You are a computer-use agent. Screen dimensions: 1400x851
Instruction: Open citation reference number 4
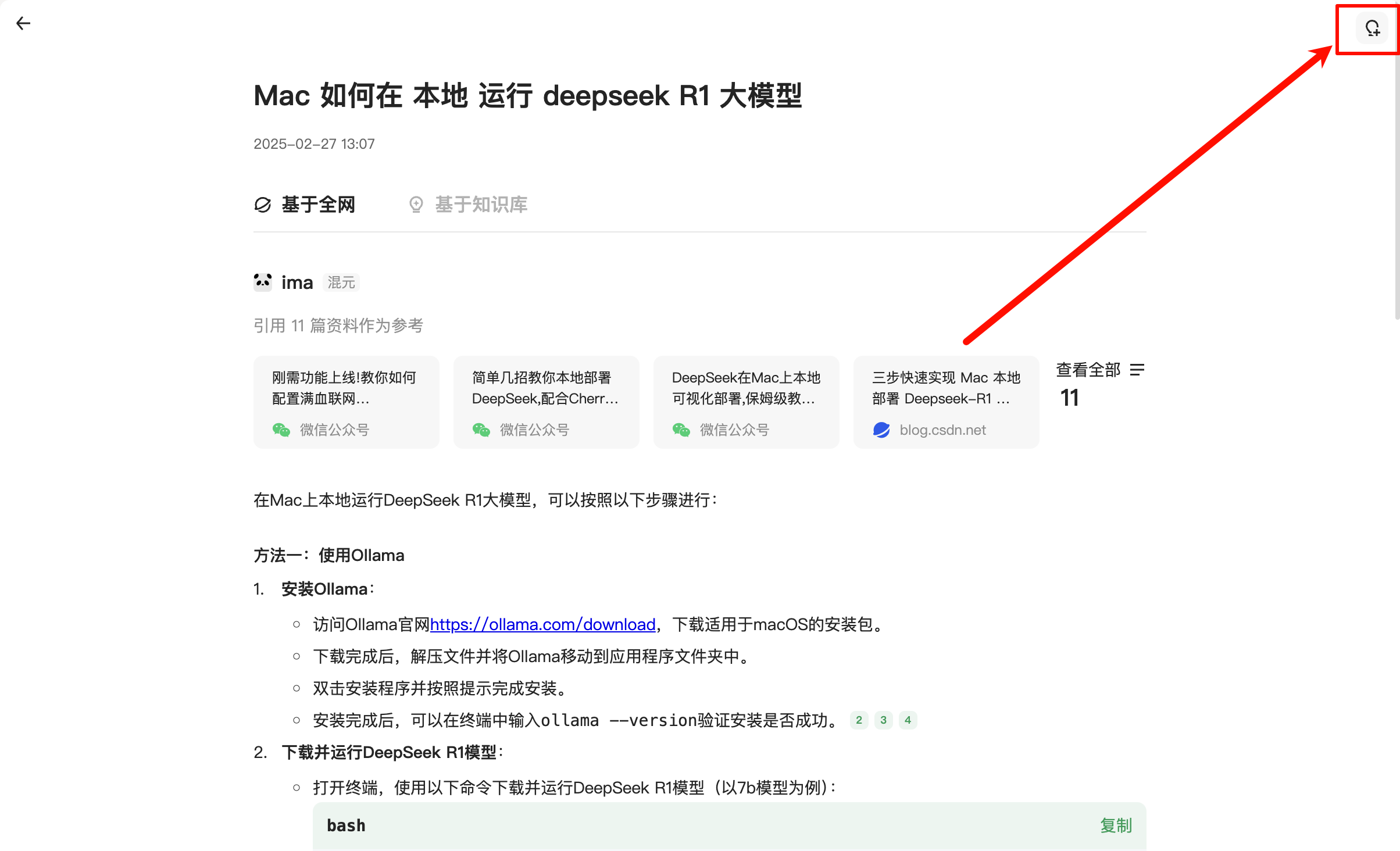(908, 720)
